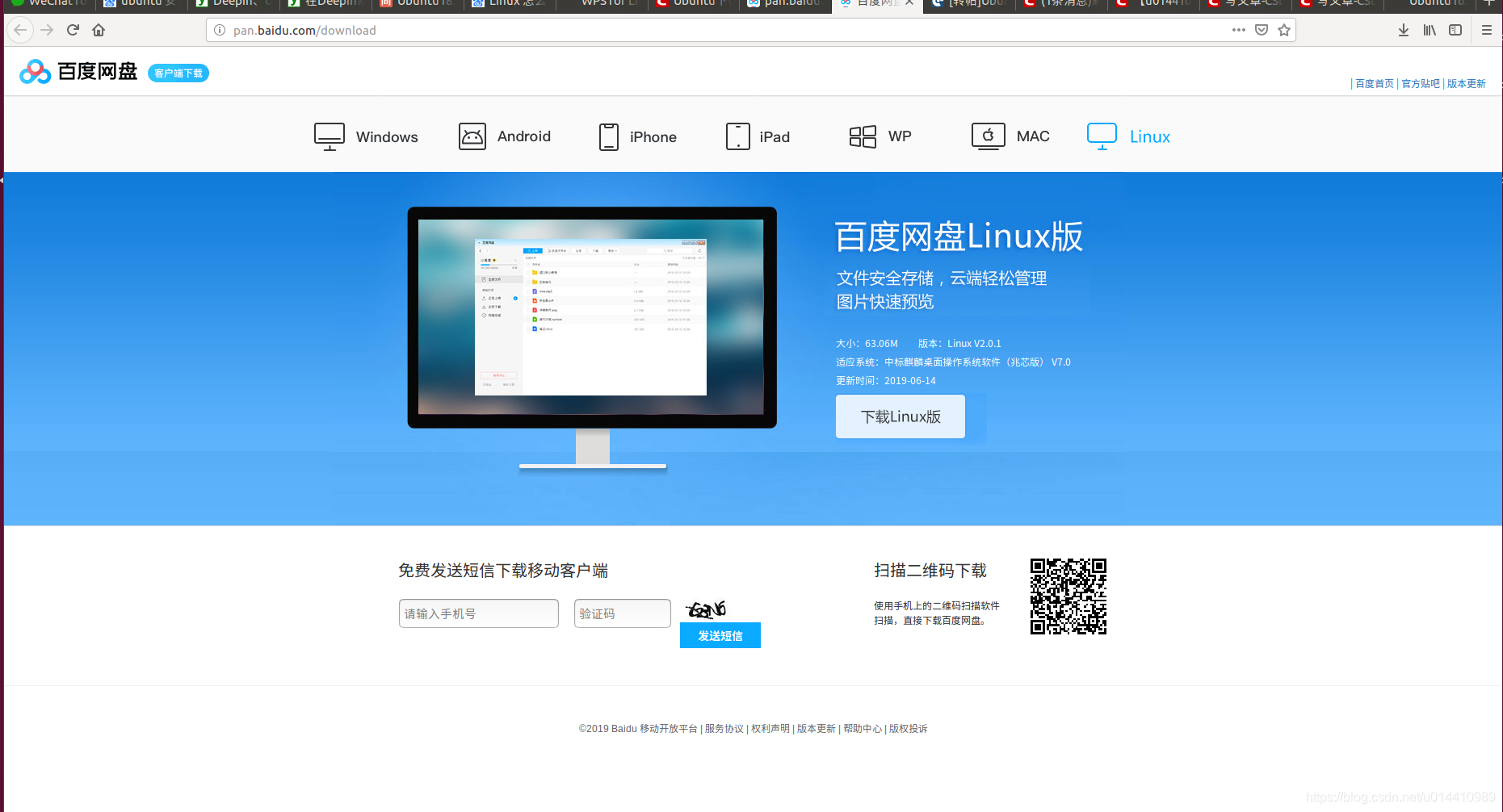The image size is (1503, 812).
Task: Click the MAC apple computer icon
Action: tap(989, 136)
